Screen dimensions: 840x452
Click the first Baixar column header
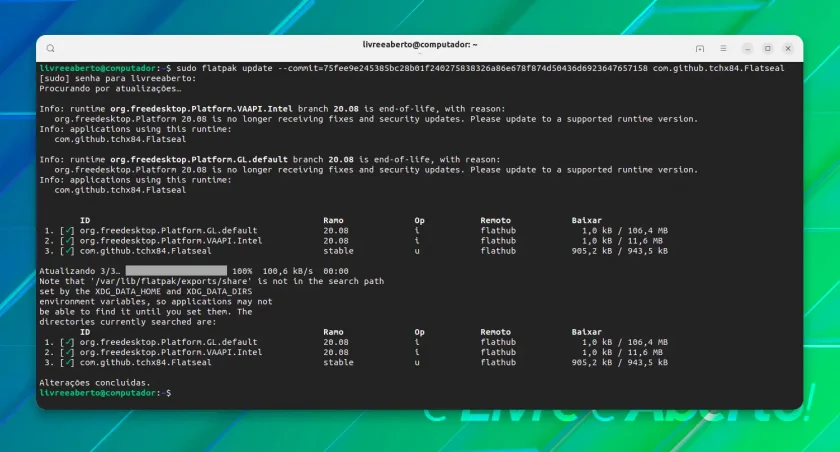[587, 221]
